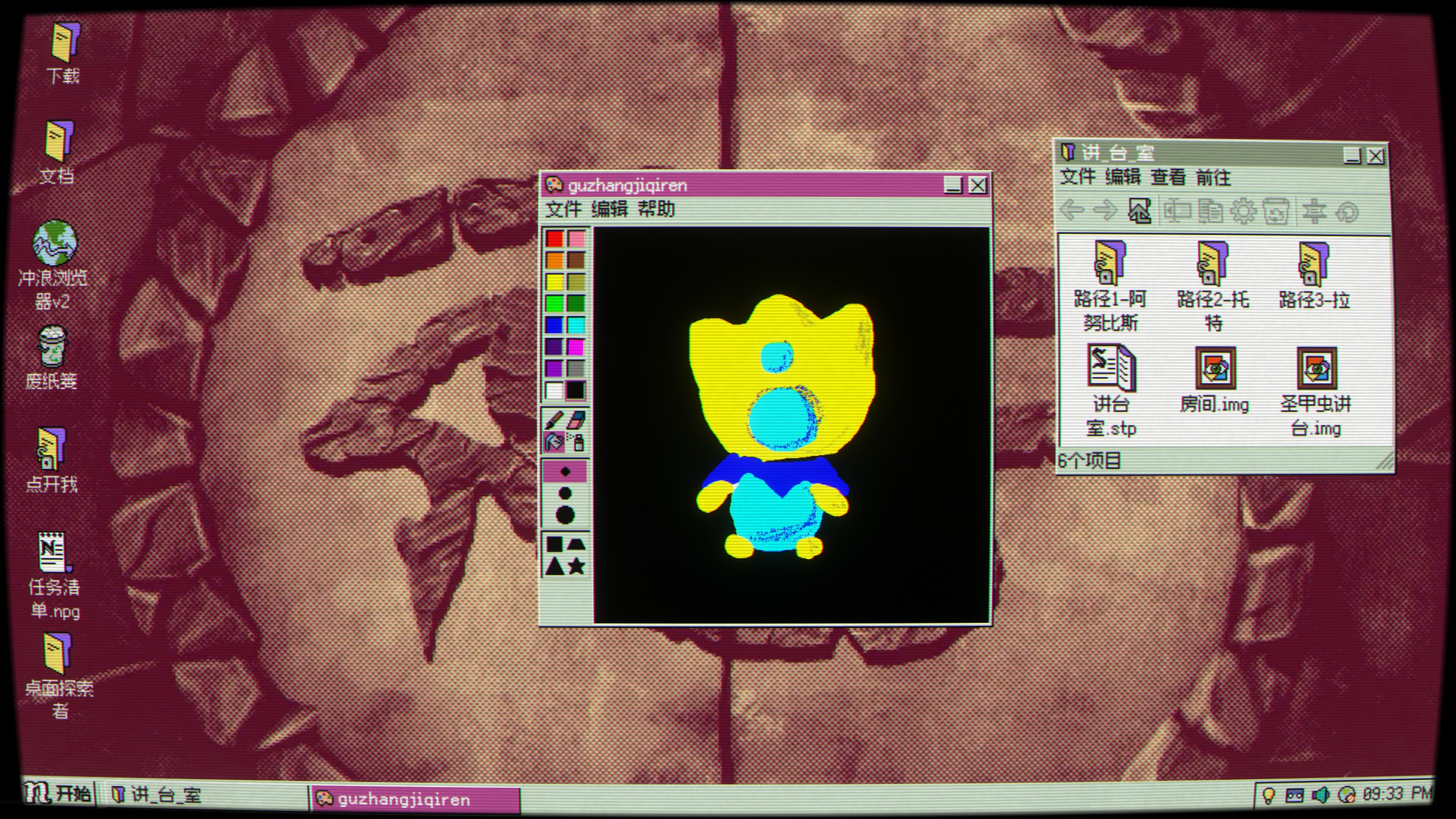The height and width of the screenshot is (819, 1456).
Task: Pick the red color swatch
Action: 555,238
